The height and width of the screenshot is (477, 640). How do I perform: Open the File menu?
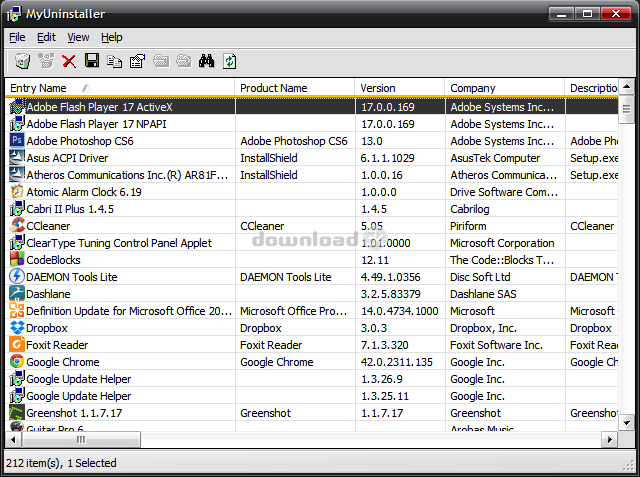(x=17, y=38)
